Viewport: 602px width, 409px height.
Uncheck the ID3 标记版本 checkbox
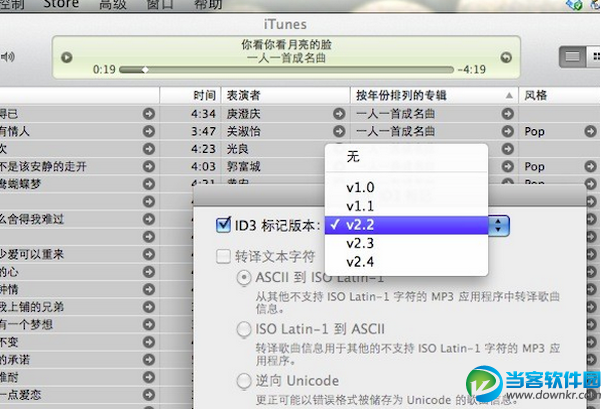[x=223, y=225]
